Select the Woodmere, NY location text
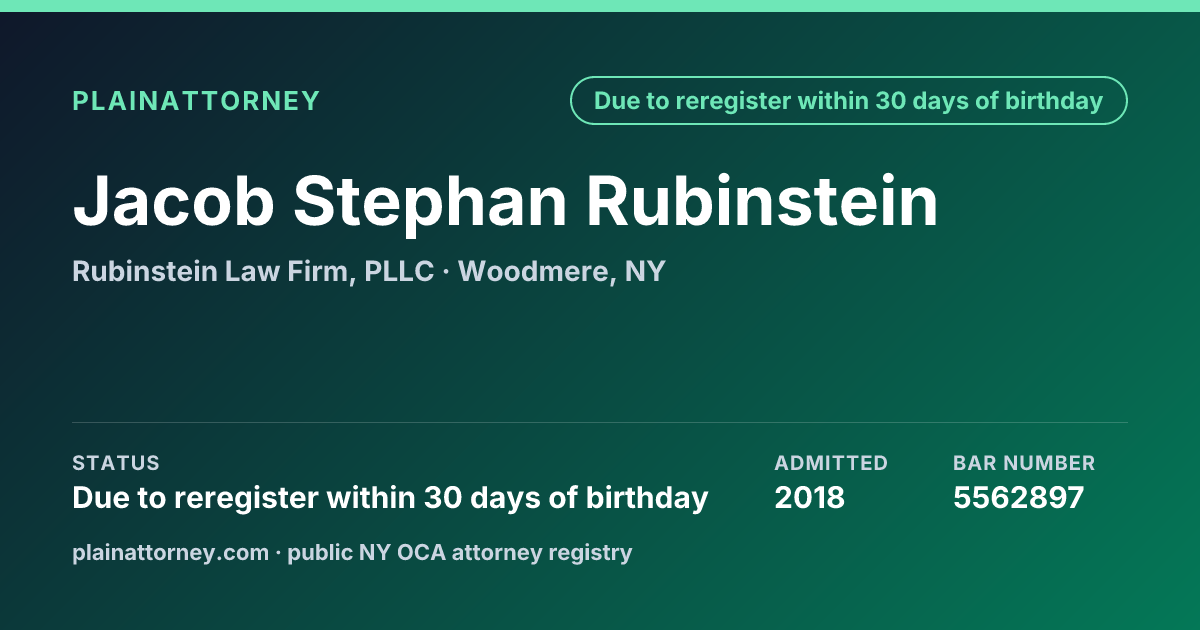Image resolution: width=1200 pixels, height=630 pixels. [x=562, y=271]
